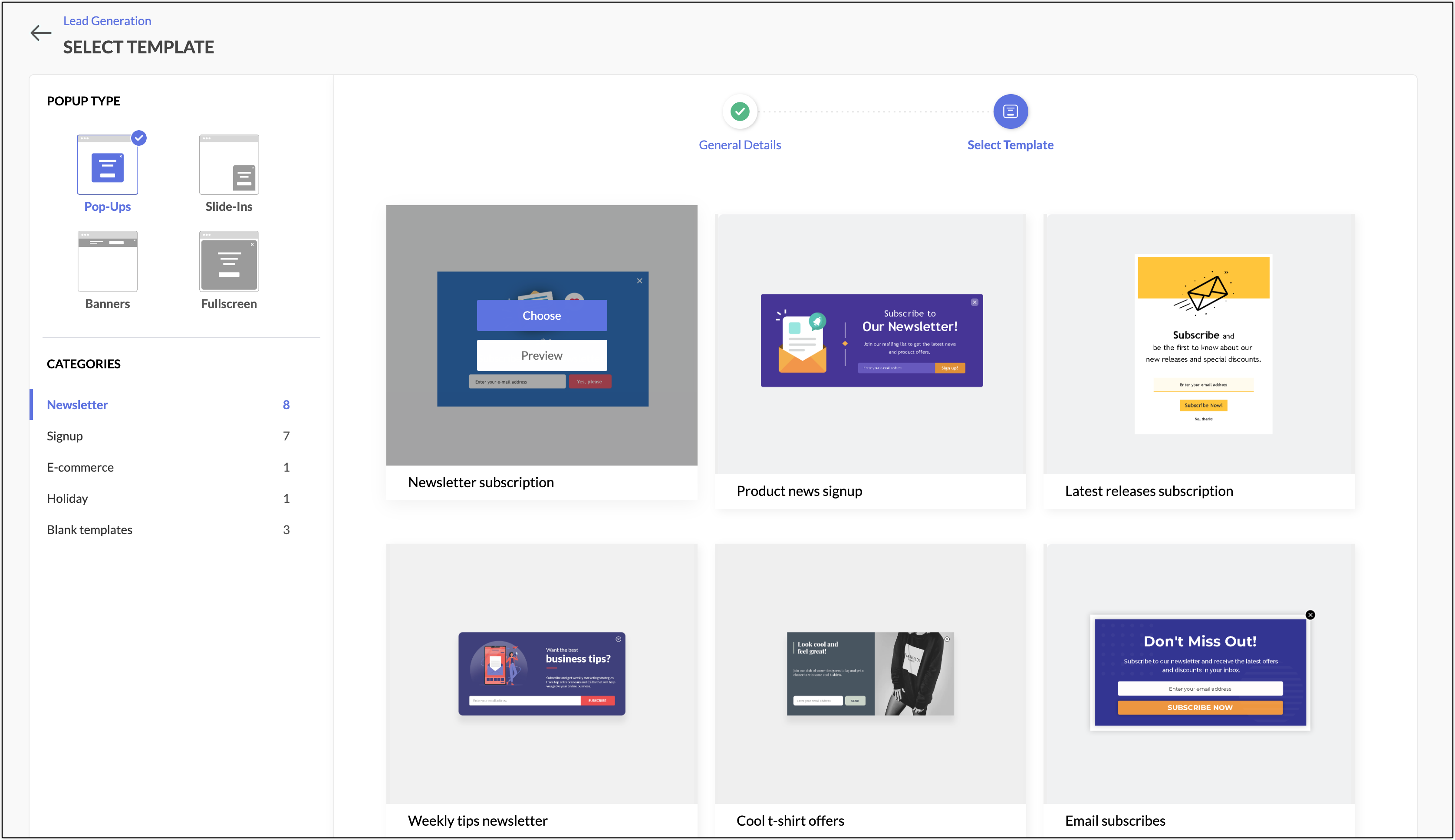Viewport: 1455px width, 840px height.
Task: Show the Newsletter category templates
Action: [x=77, y=404]
